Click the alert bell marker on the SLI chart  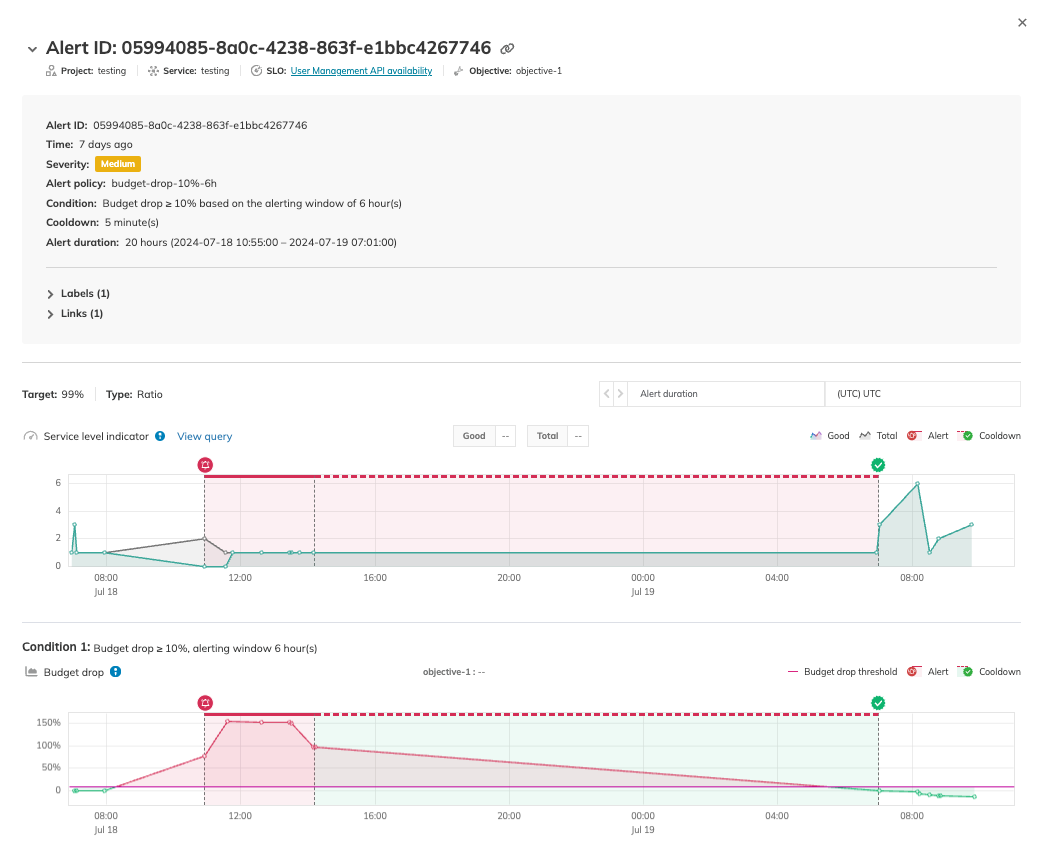[x=206, y=464]
